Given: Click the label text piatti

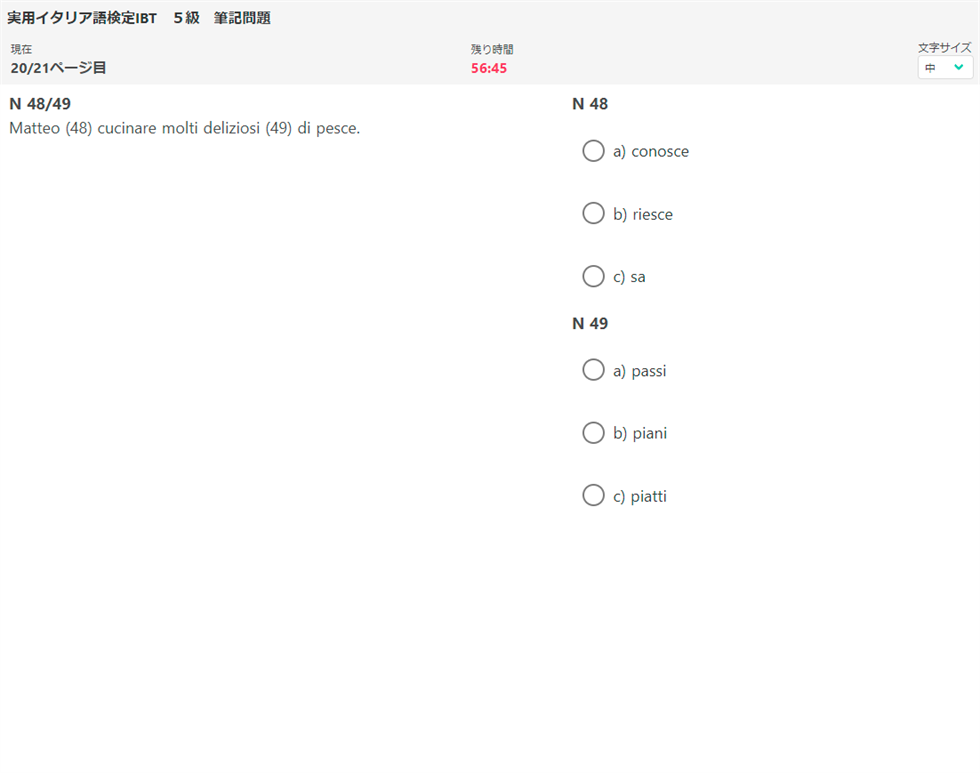Looking at the screenshot, I should coord(649,496).
